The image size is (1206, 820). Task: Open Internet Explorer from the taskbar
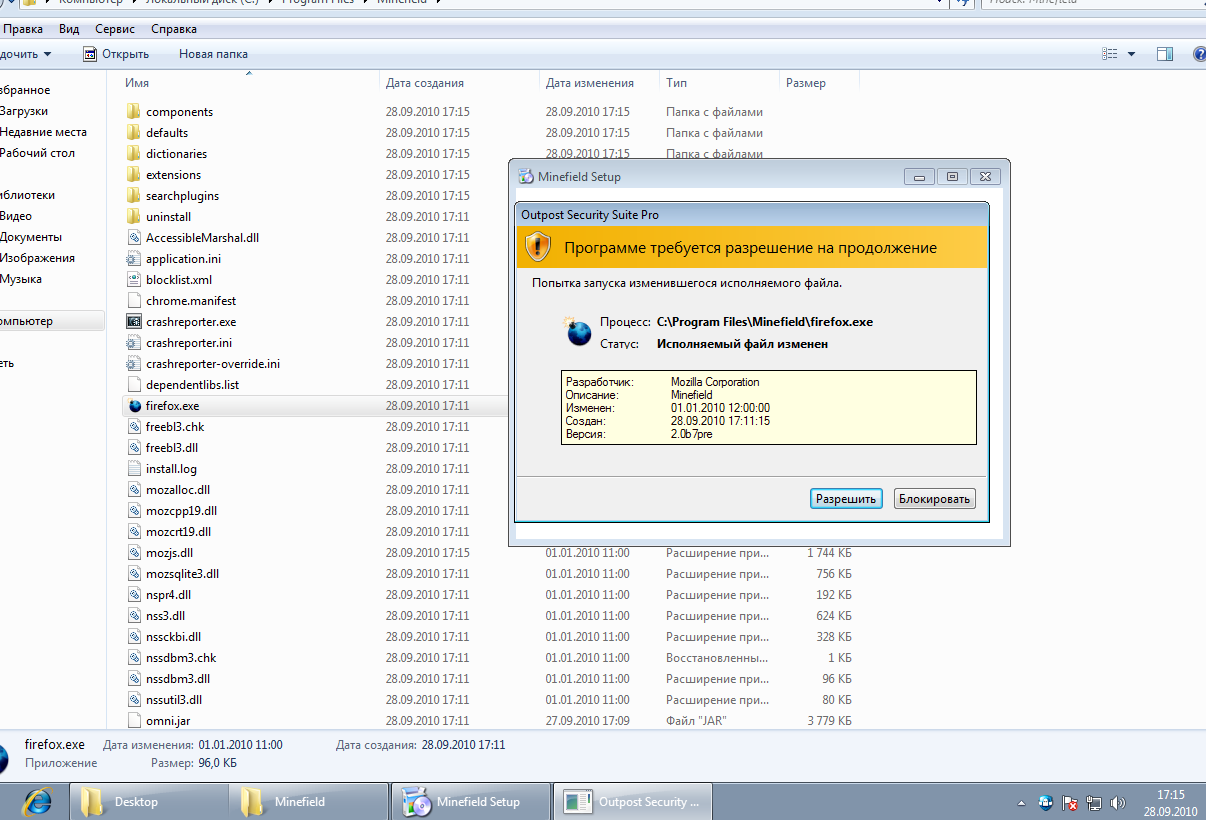pos(37,802)
